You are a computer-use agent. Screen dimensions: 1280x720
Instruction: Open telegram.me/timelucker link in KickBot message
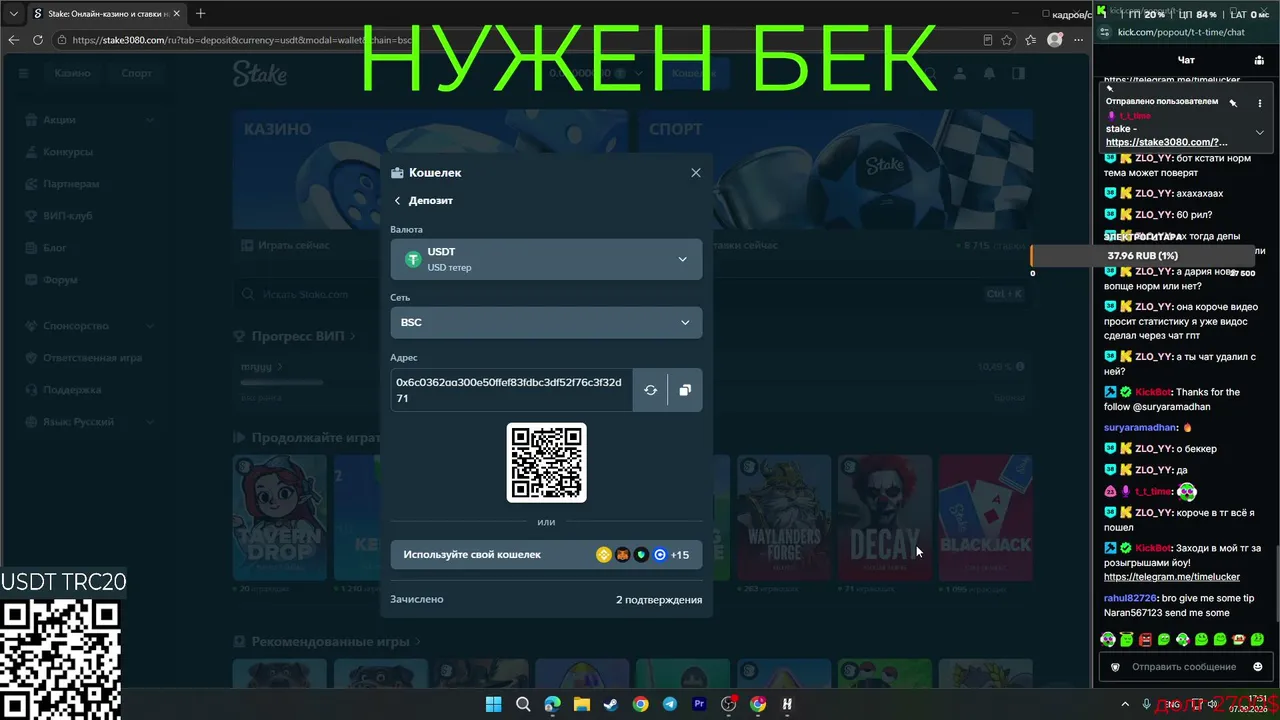point(1172,577)
